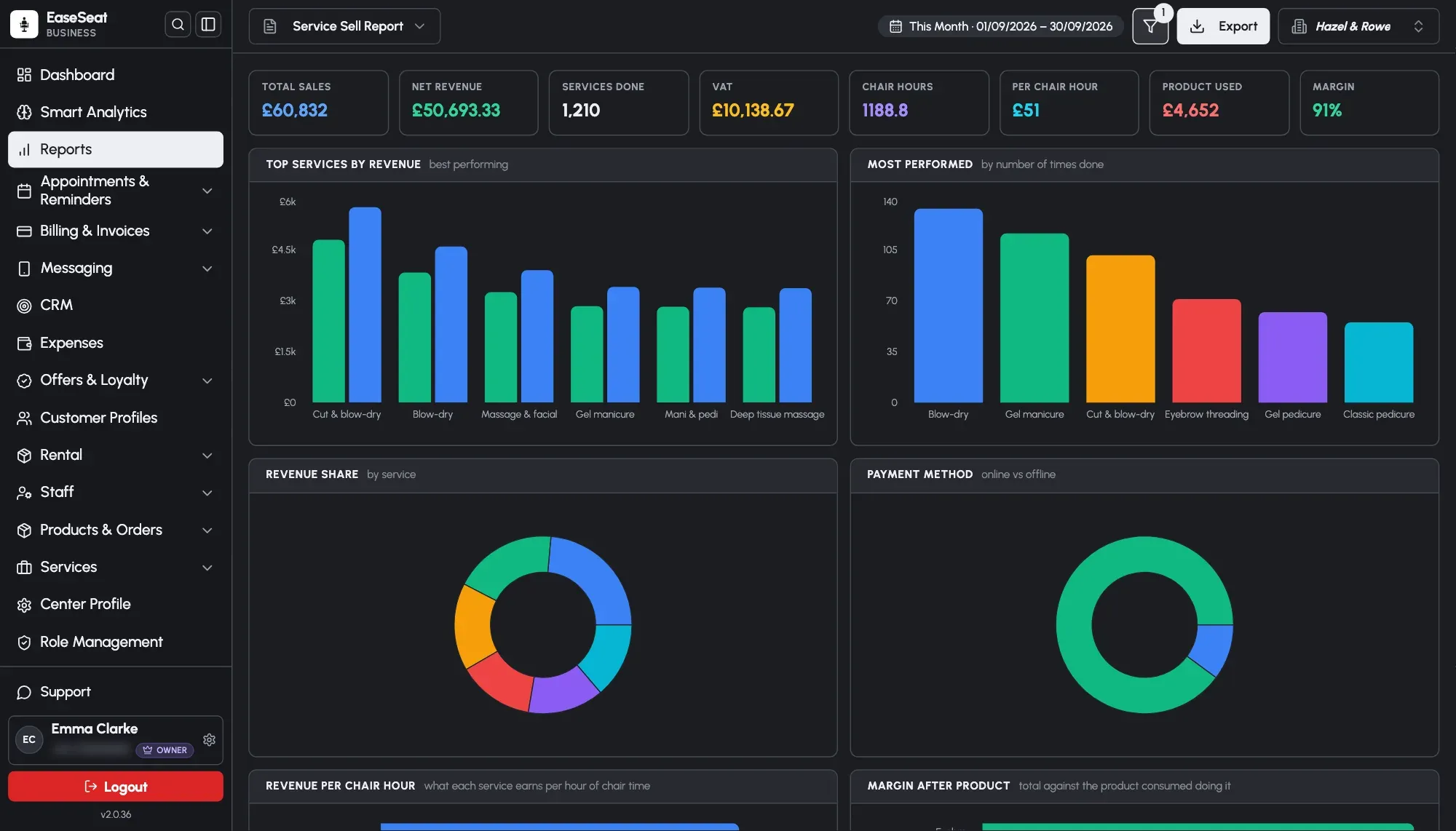1456x831 pixels.
Task: Click the Role Management shield icon
Action: coord(24,643)
